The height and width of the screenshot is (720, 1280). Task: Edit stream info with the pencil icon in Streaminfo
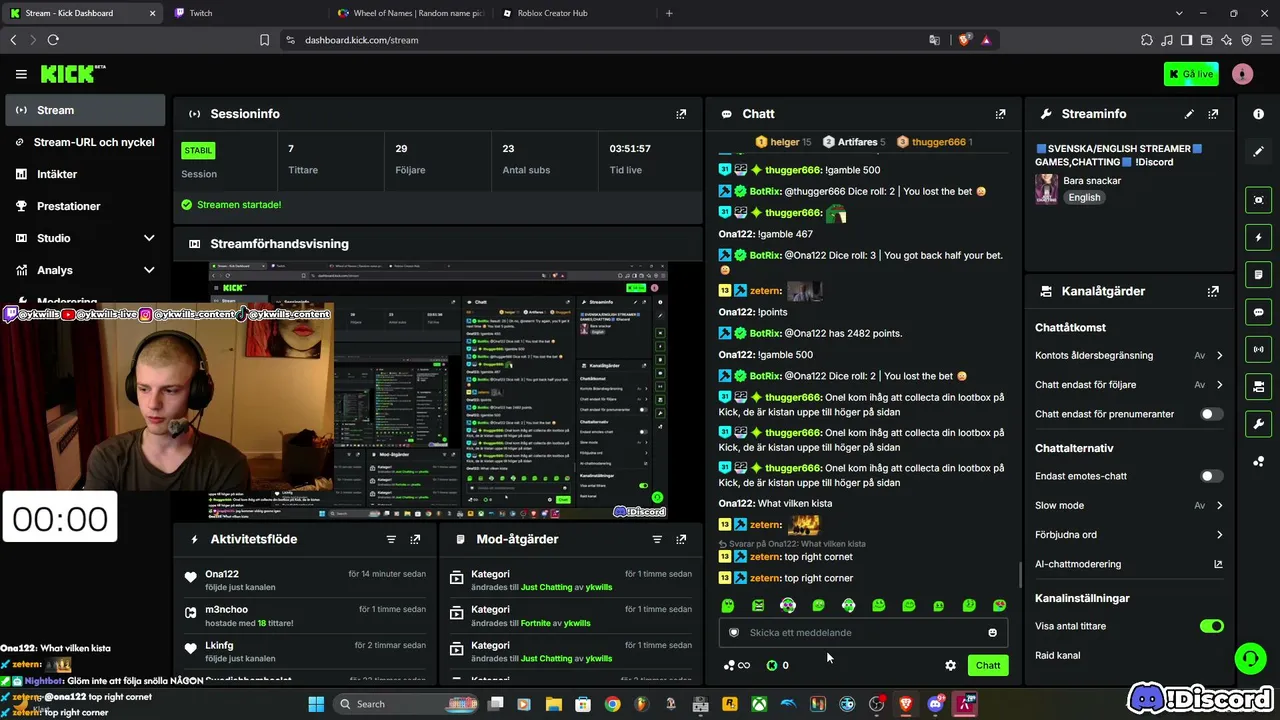1189,114
